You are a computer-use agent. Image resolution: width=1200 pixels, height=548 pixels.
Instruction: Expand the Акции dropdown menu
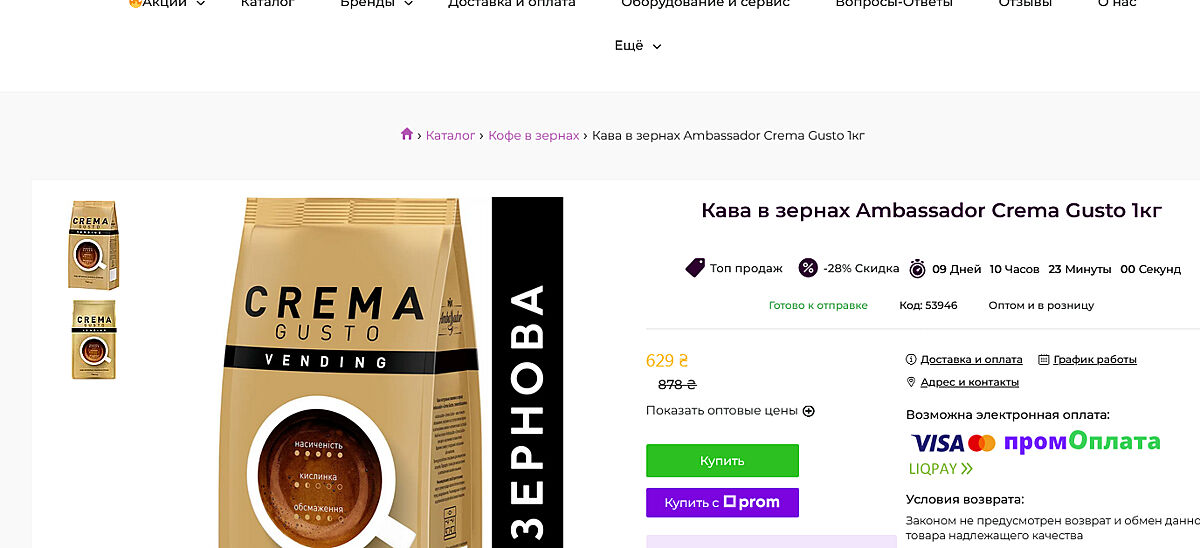(x=166, y=3)
